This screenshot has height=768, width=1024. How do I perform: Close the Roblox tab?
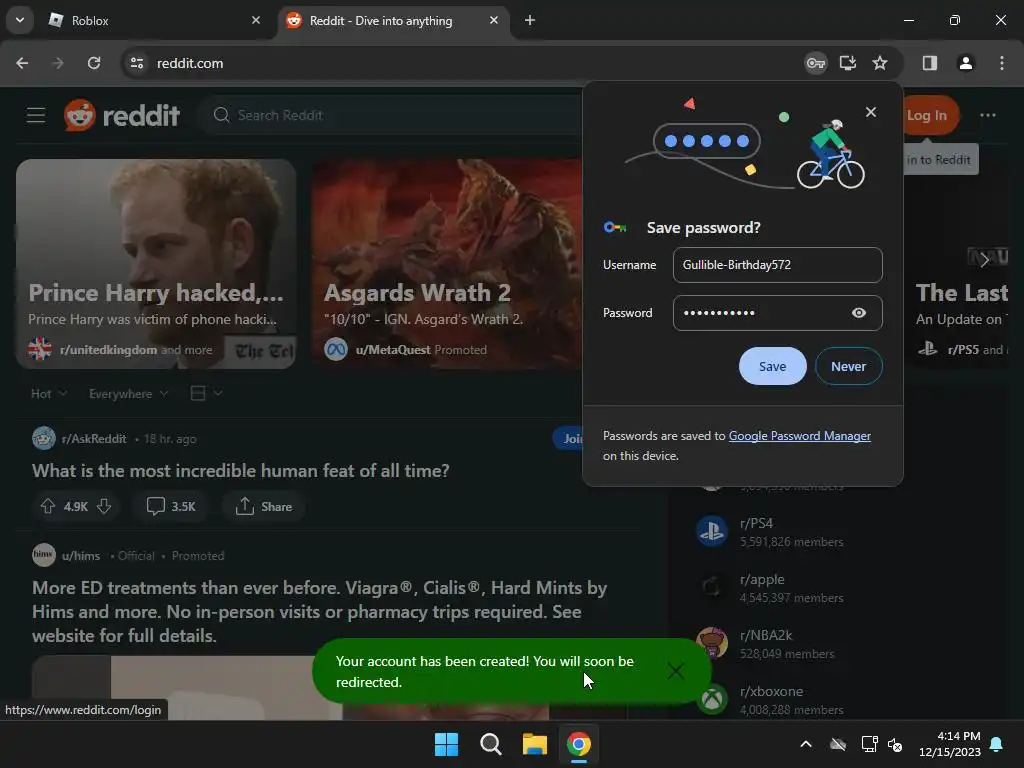click(256, 20)
